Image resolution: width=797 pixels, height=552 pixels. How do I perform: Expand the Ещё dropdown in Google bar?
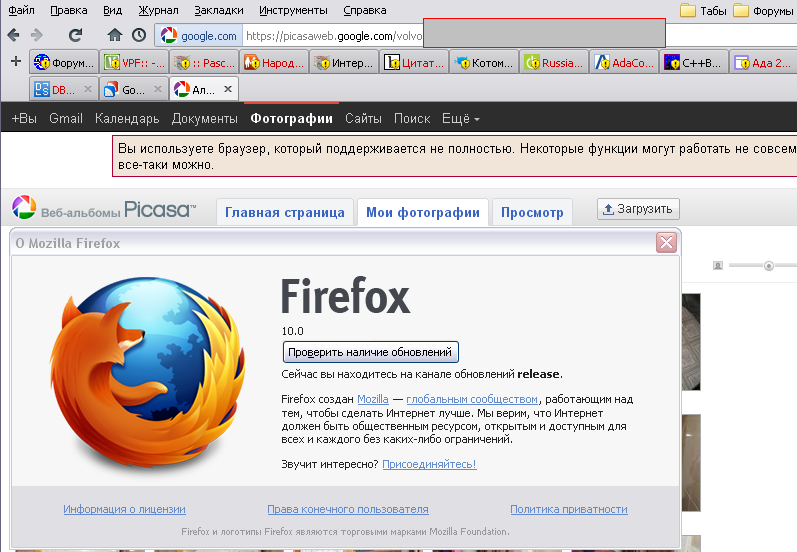461,118
